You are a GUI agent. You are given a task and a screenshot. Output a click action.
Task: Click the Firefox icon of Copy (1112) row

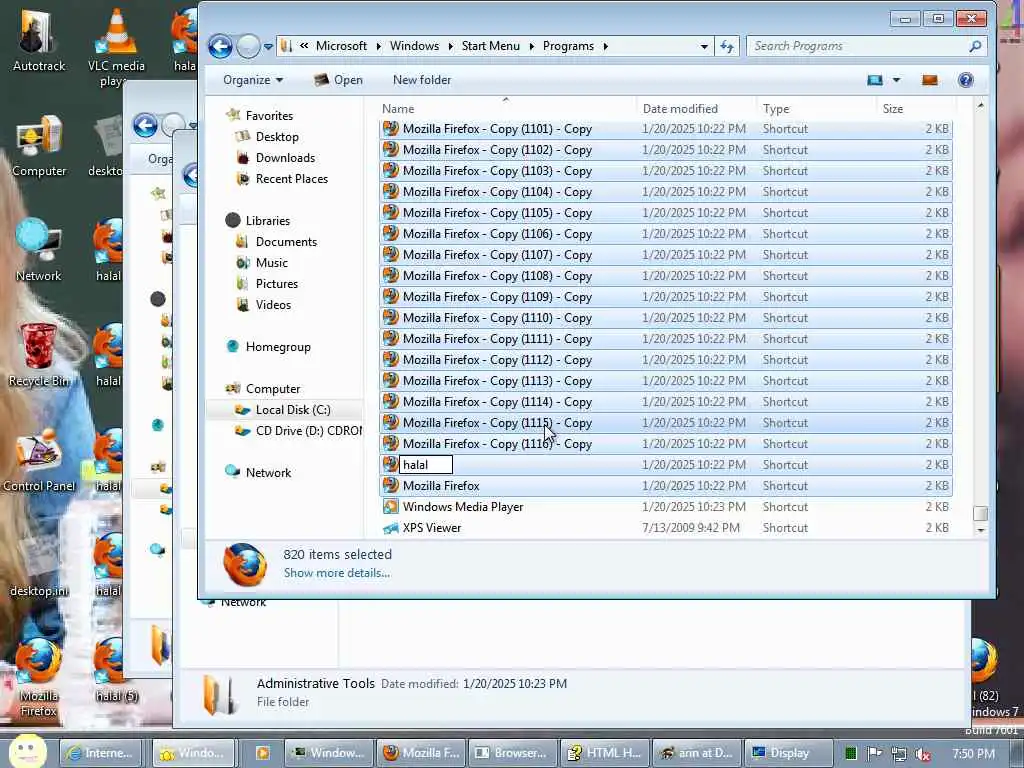point(391,359)
